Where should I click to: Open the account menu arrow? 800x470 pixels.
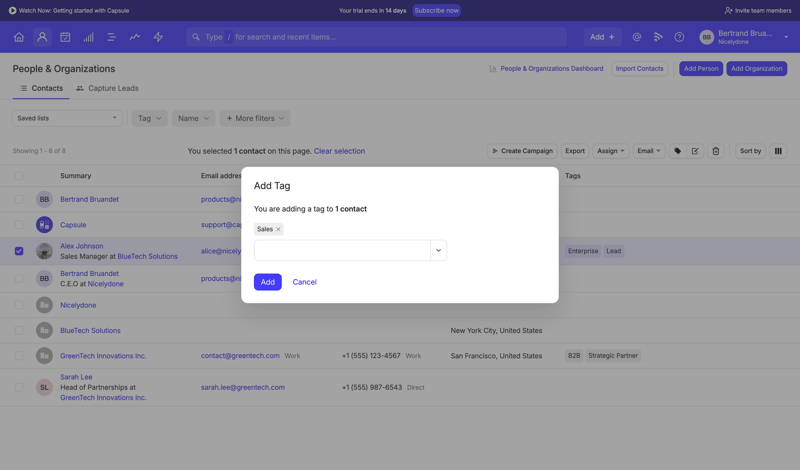tap(786, 37)
